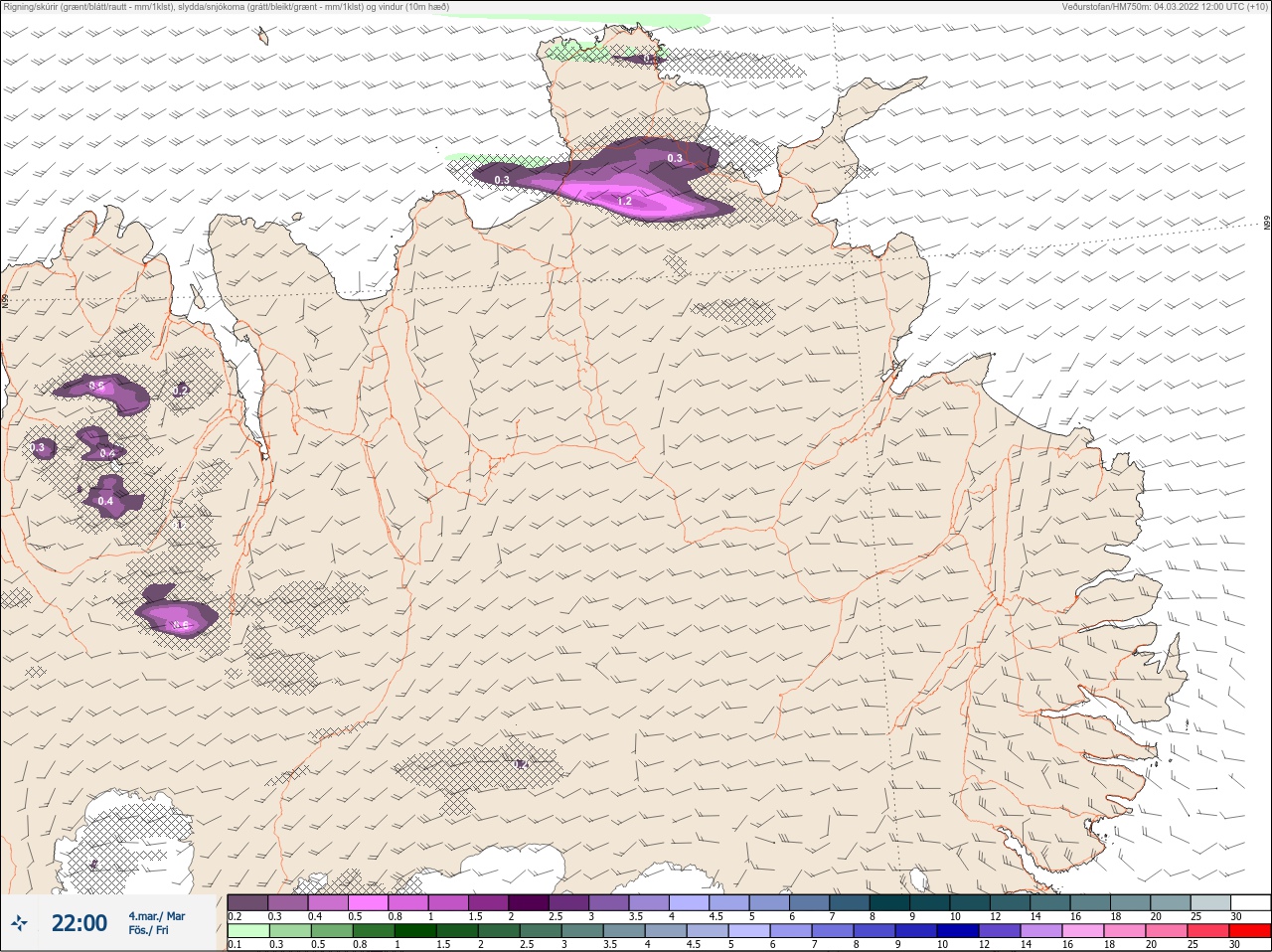Pick the white upper legend swatch above 30
Viewport: 1272px width, 952px height.
[x=1250, y=902]
